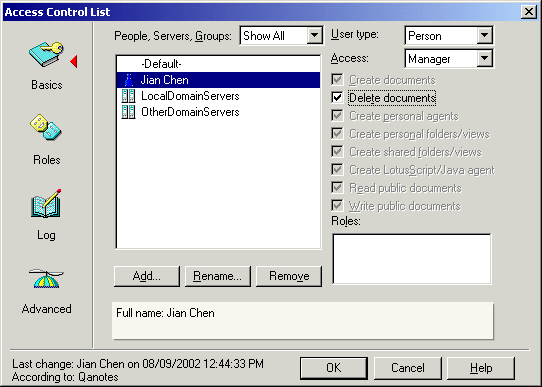
Task: Click the Add... button
Action: coord(147,276)
